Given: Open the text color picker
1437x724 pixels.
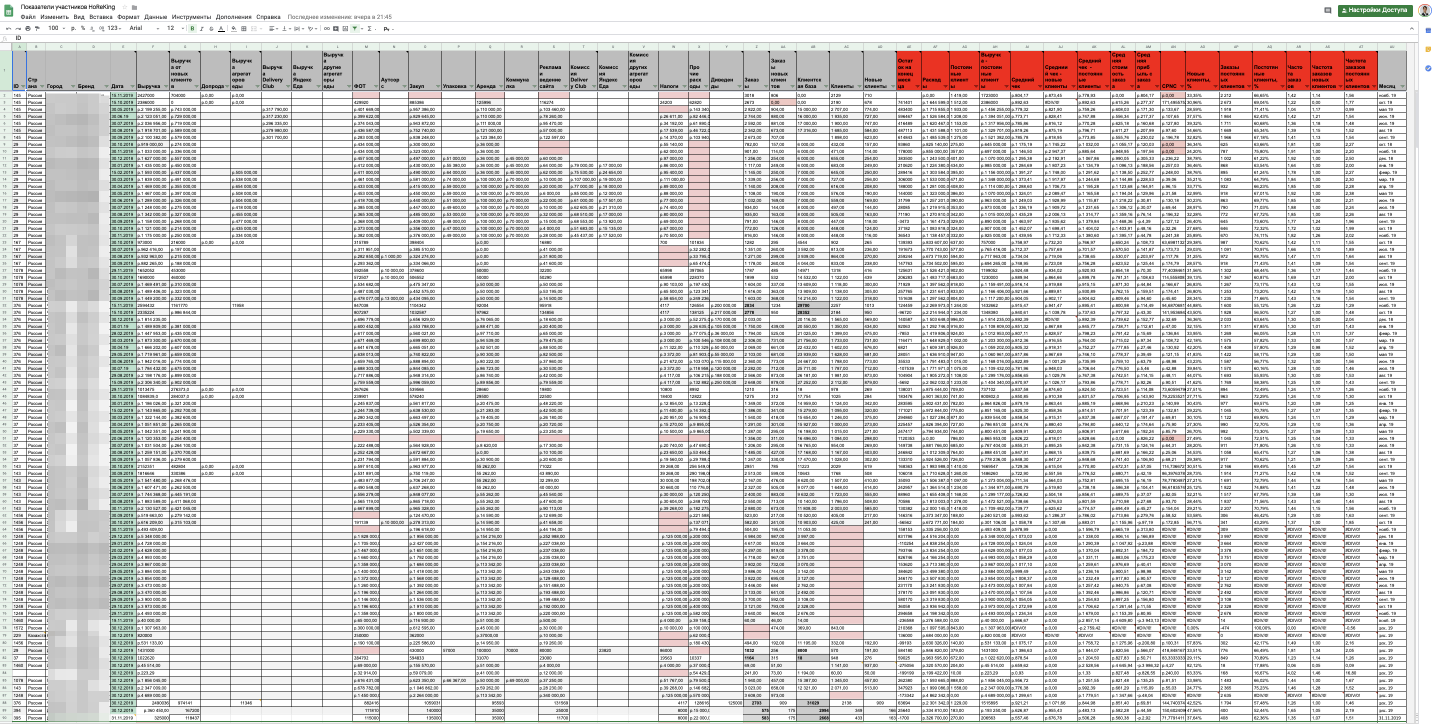Looking at the screenshot, I should click(x=221, y=28).
